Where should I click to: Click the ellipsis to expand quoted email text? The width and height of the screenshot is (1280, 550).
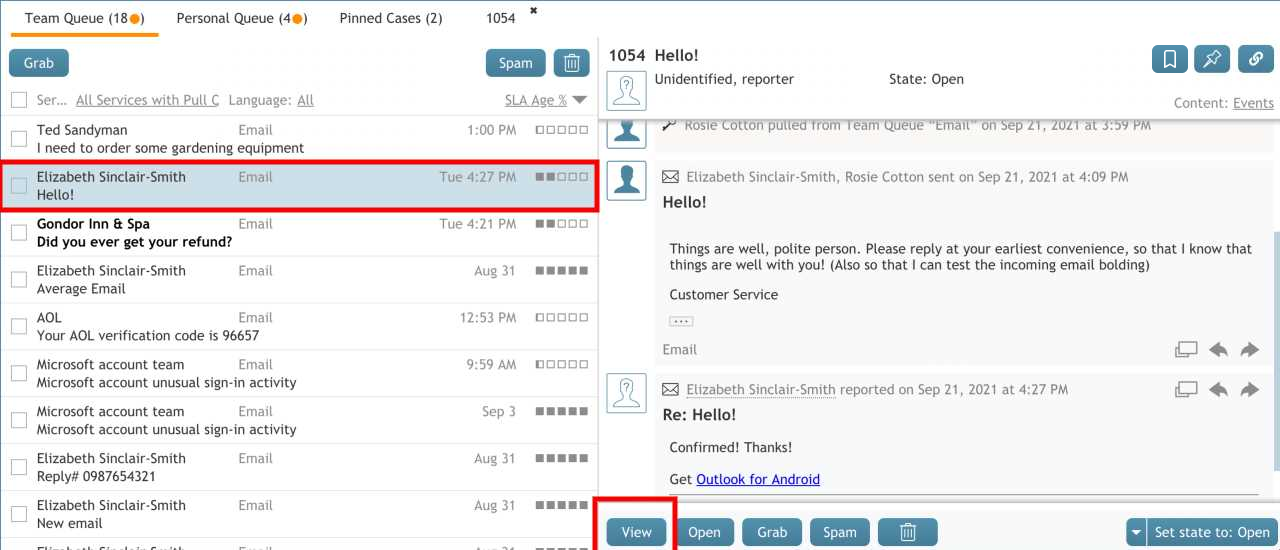[x=681, y=321]
